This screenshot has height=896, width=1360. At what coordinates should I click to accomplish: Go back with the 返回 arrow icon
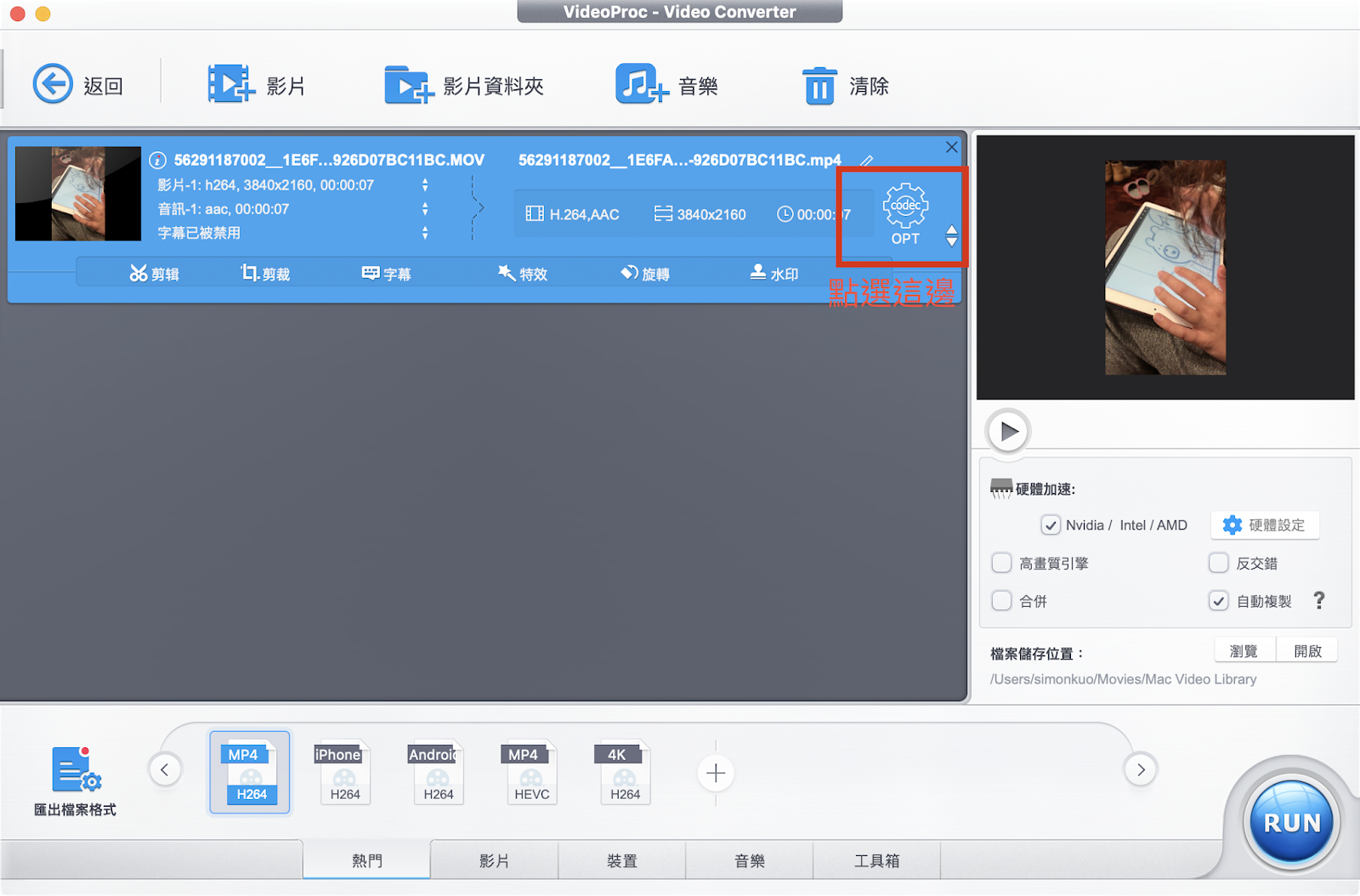pyautogui.click(x=53, y=84)
